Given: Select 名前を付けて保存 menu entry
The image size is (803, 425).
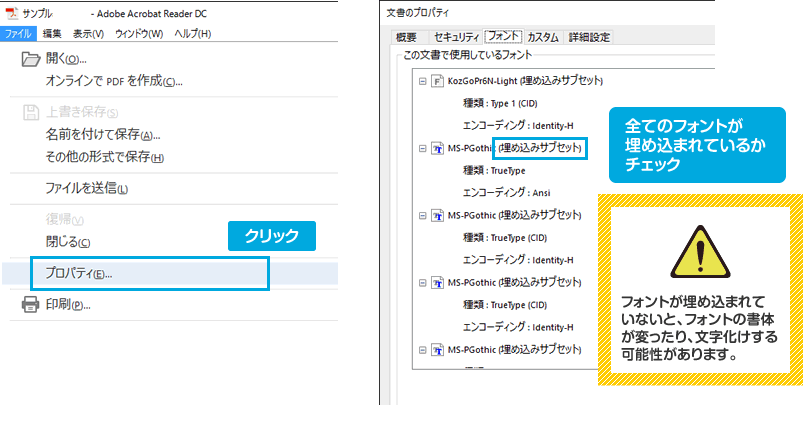Looking at the screenshot, I should click(102, 135).
